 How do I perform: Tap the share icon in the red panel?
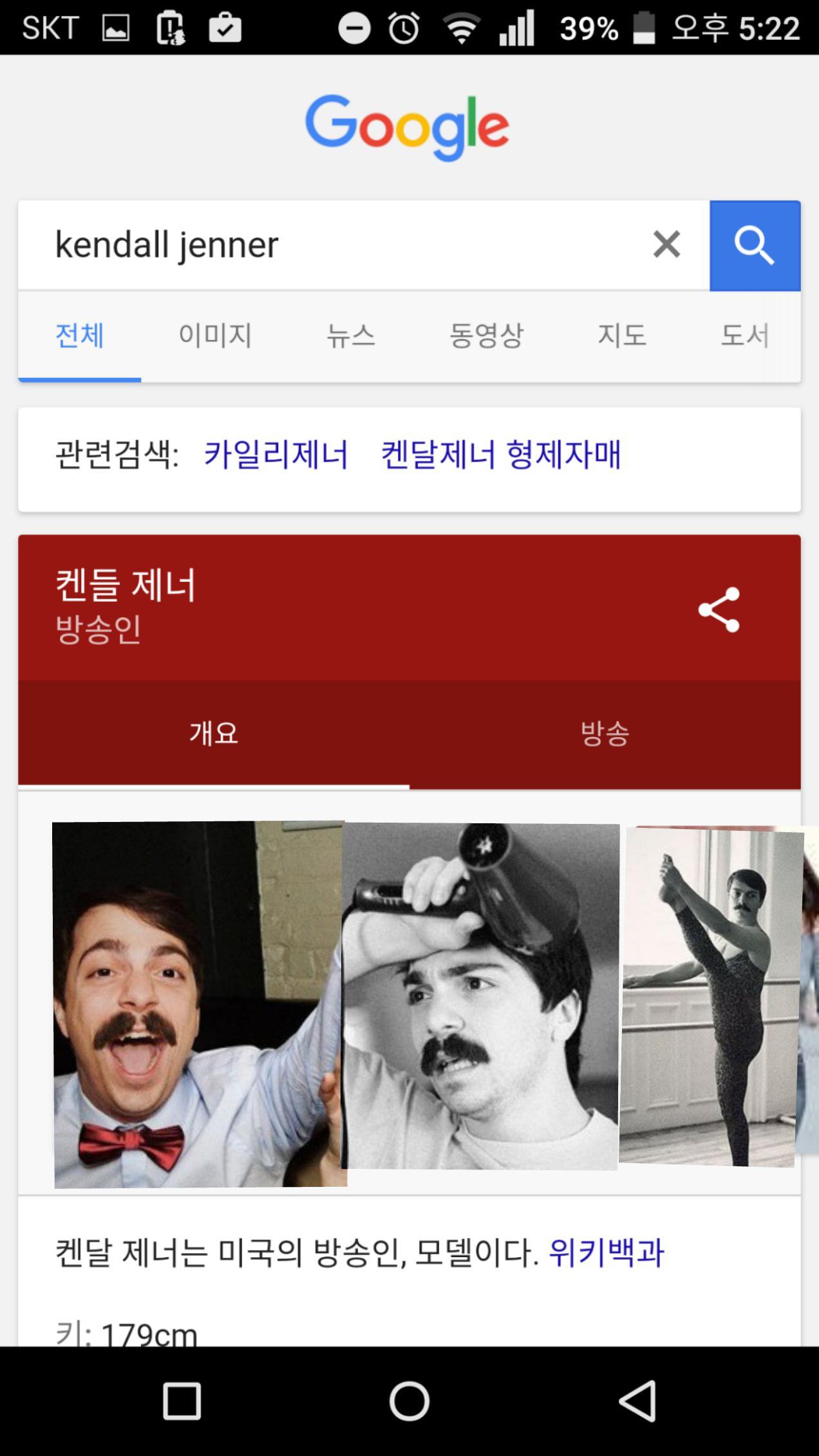(719, 609)
